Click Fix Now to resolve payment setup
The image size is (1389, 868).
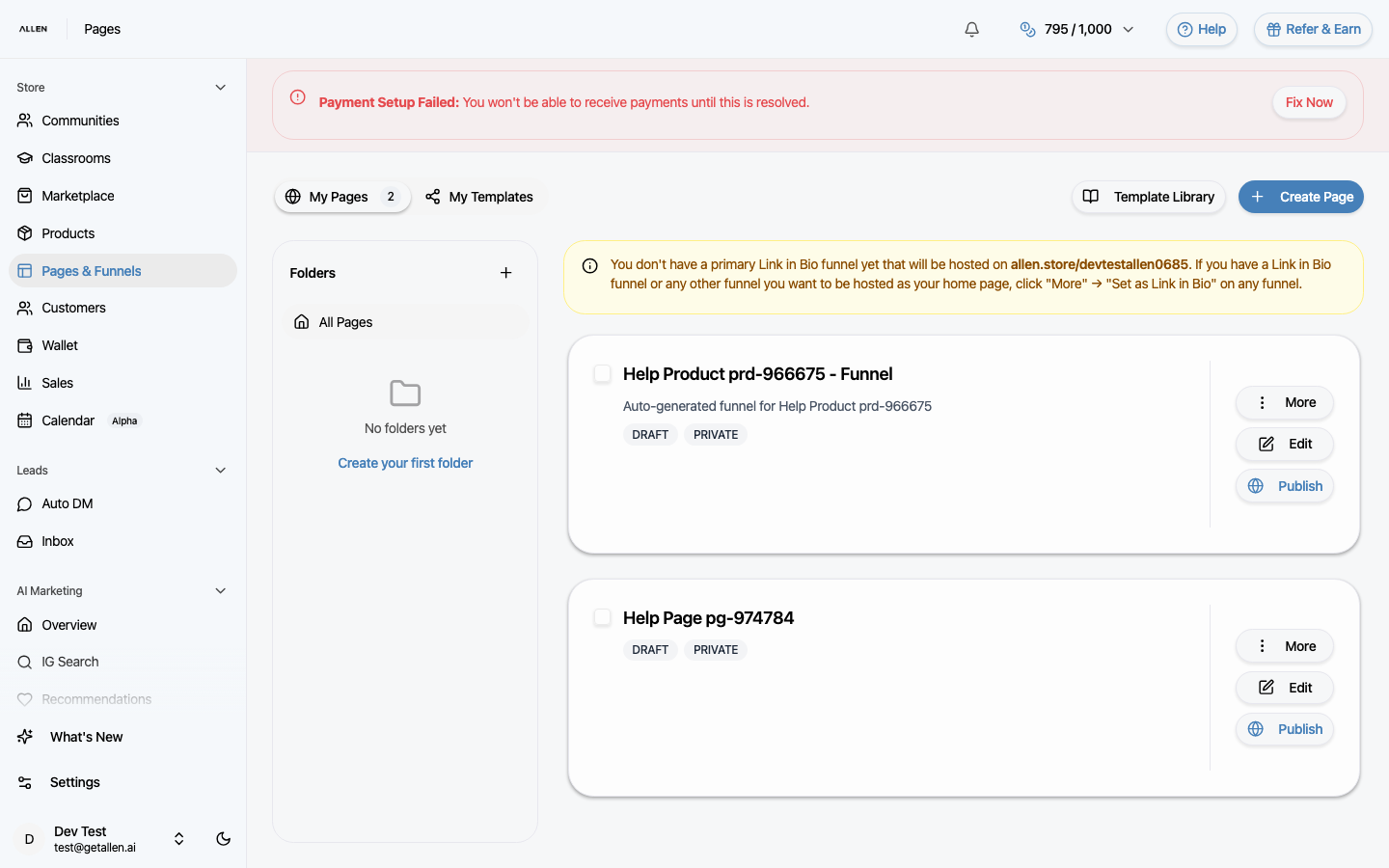1309,102
